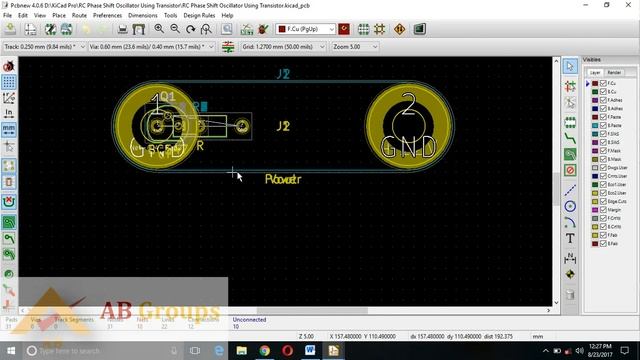Open the FreeRoute autorouter icon
Viewport: 640px width, 360px height.
(x=400, y=29)
